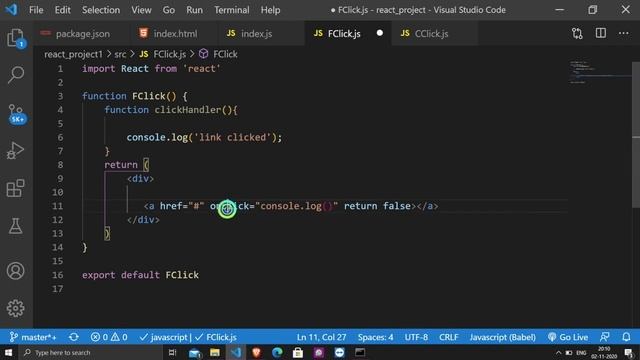Open Microsoft Edge from taskbar
640x360 pixels.
(277, 352)
